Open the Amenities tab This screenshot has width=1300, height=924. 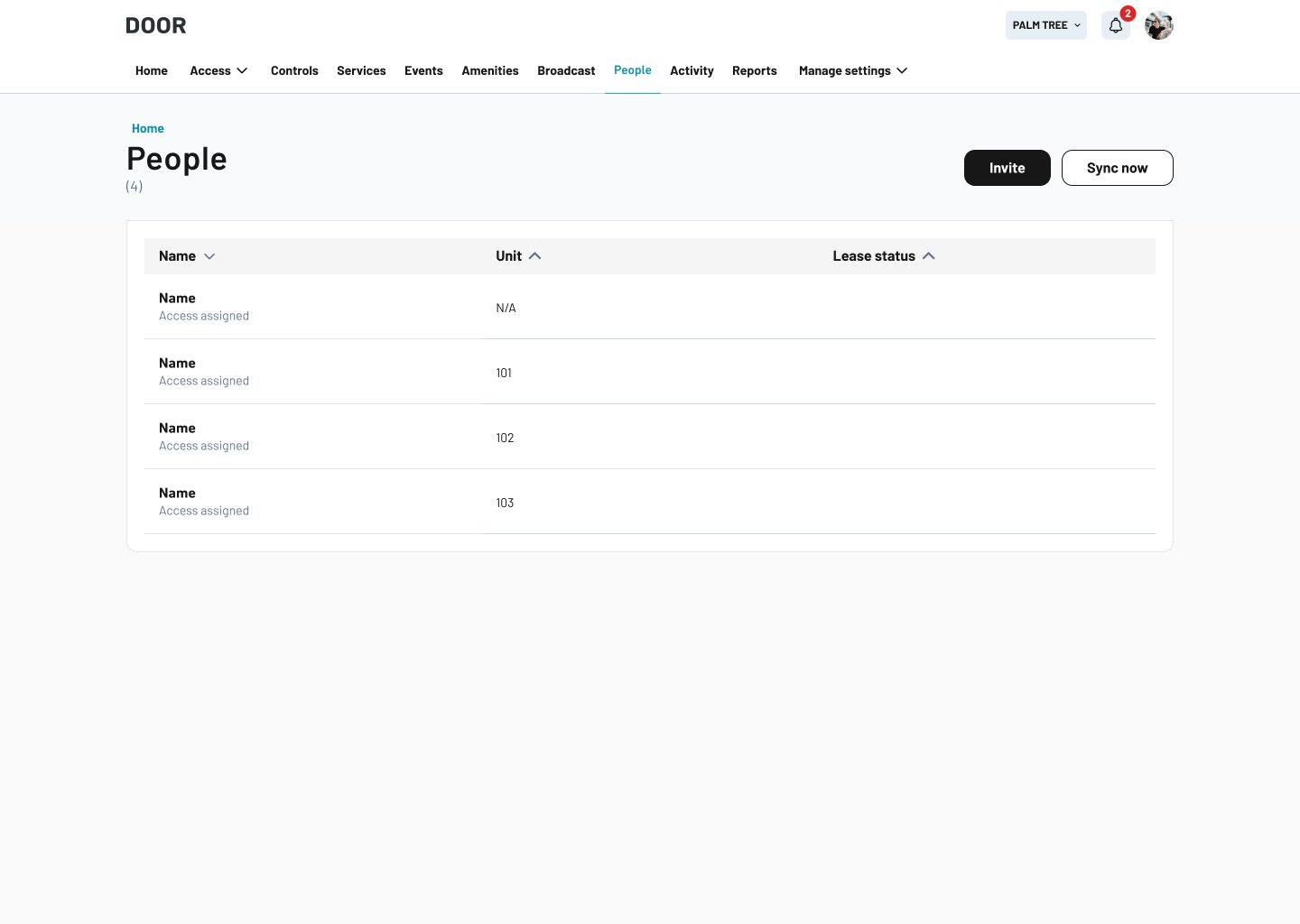click(490, 70)
